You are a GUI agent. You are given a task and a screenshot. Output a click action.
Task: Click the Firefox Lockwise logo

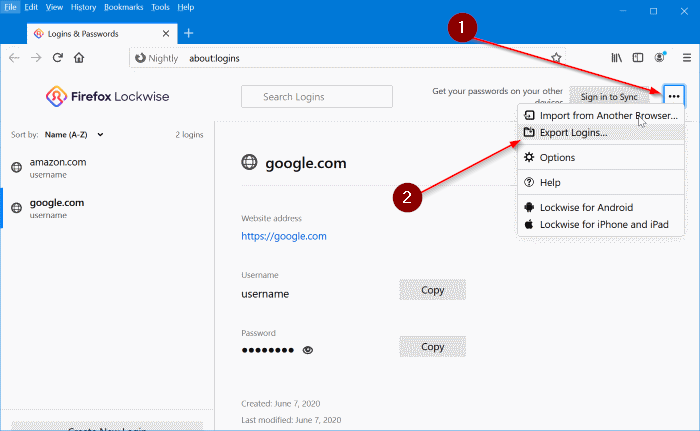(108, 96)
